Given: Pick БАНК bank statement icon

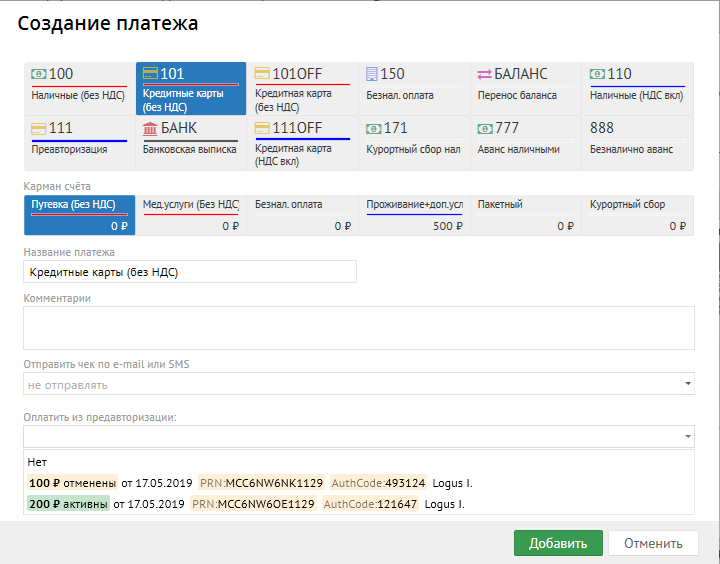Looking at the screenshot, I should click(150, 128).
